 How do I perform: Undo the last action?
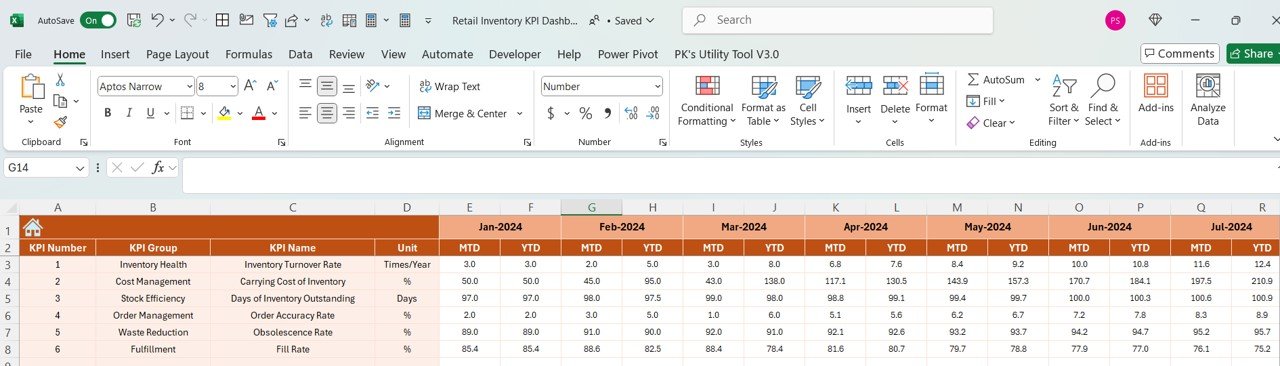[x=158, y=20]
